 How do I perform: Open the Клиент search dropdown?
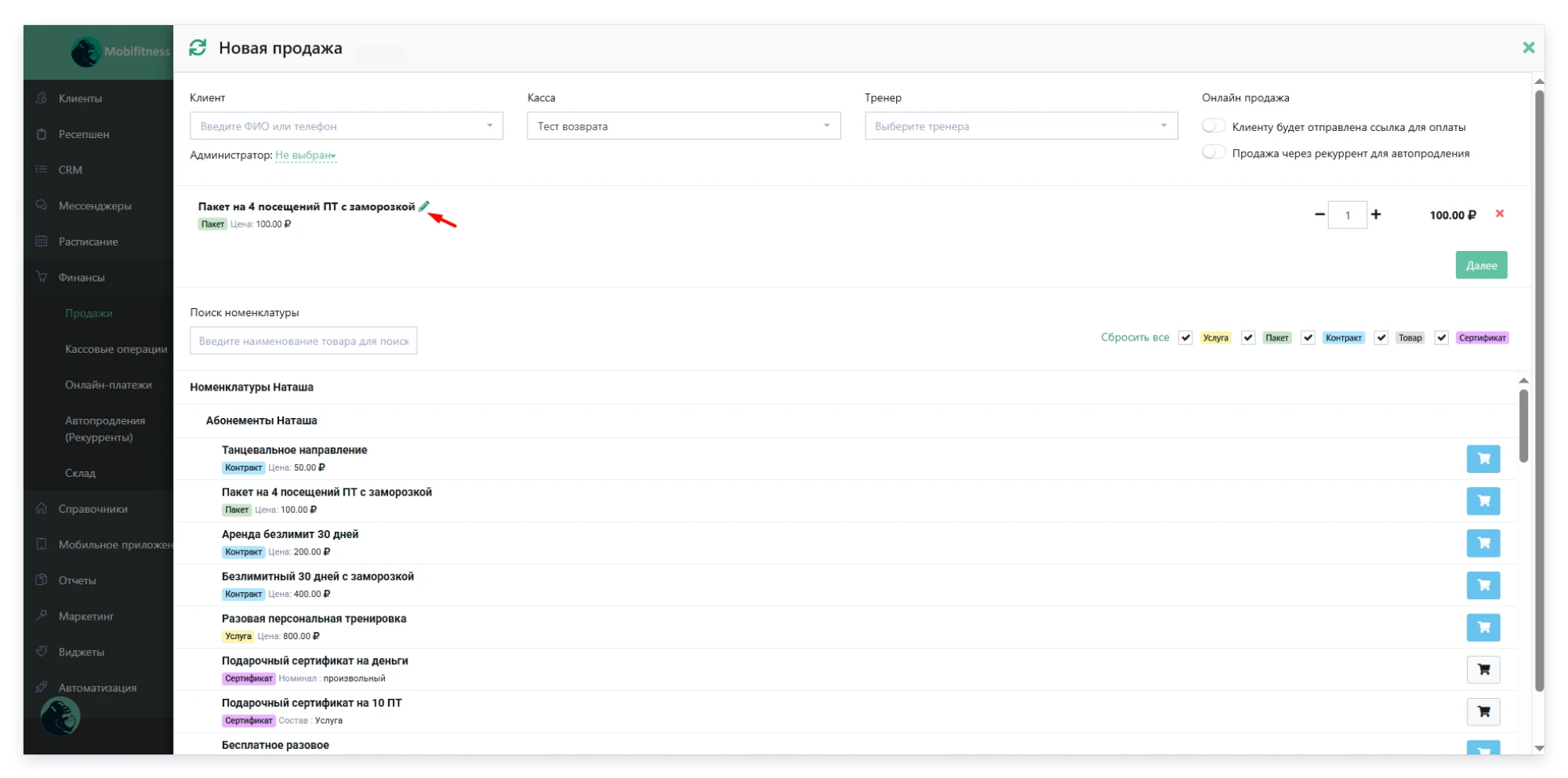point(347,125)
